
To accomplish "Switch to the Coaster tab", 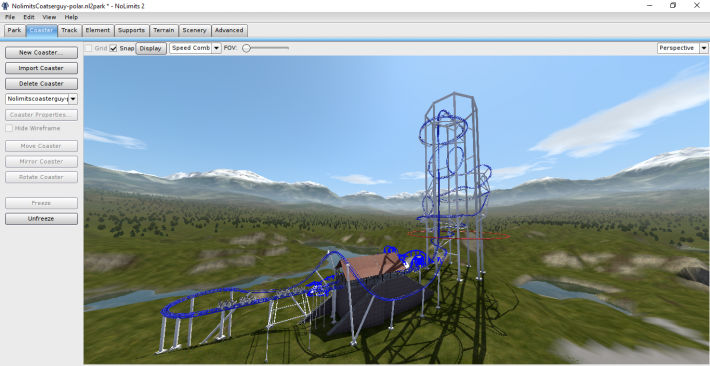I will coord(42,30).
